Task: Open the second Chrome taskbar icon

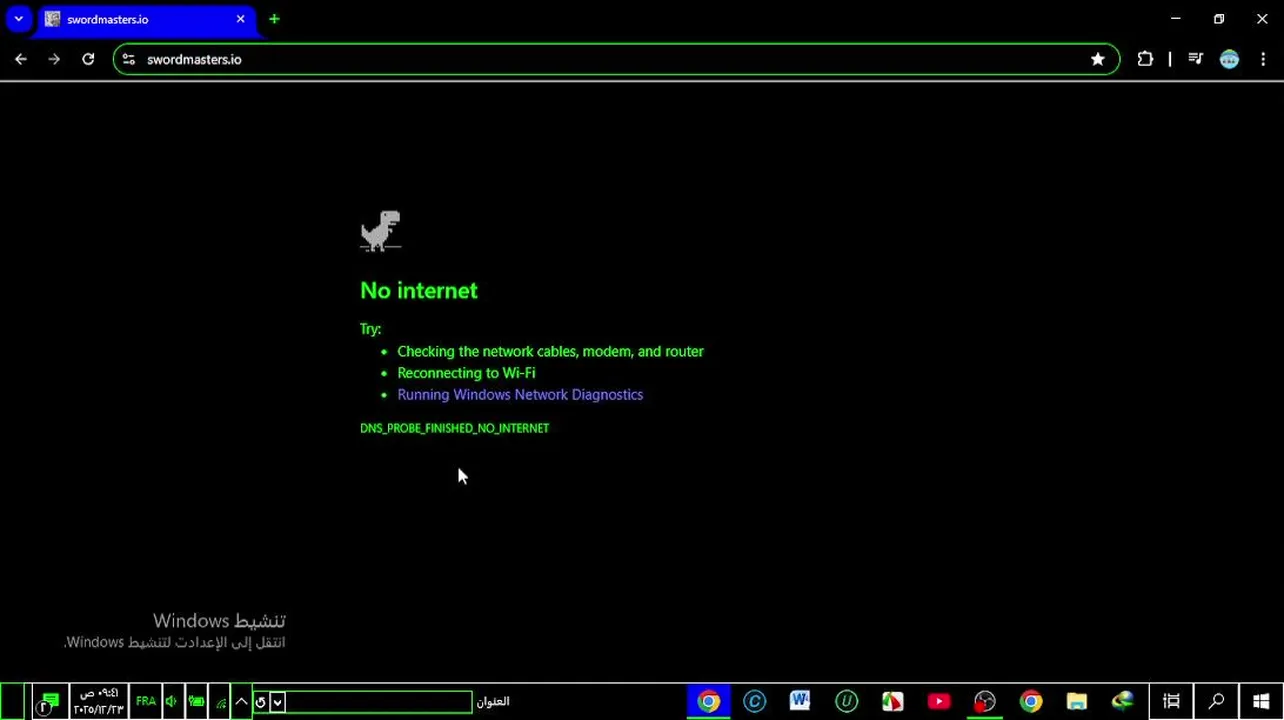Action: point(1031,702)
